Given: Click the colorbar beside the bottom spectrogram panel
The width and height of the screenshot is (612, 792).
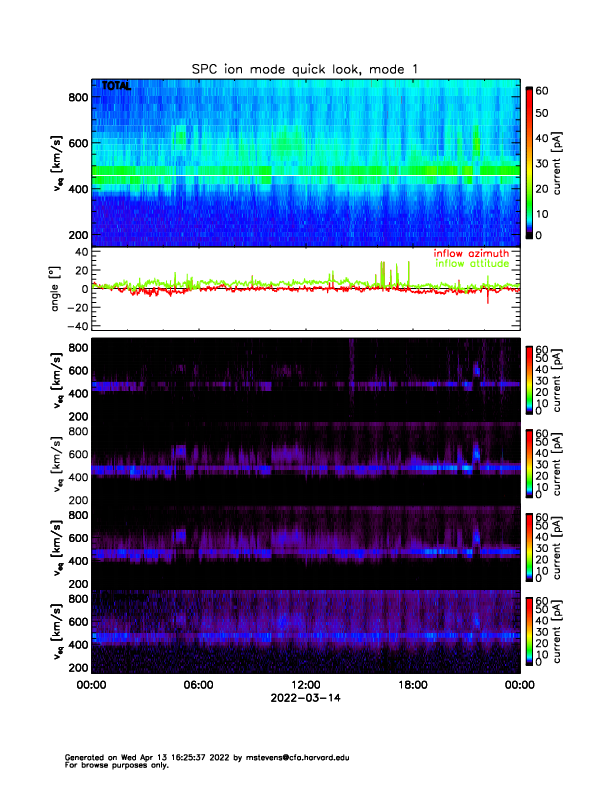Looking at the screenshot, I should tap(529, 630).
